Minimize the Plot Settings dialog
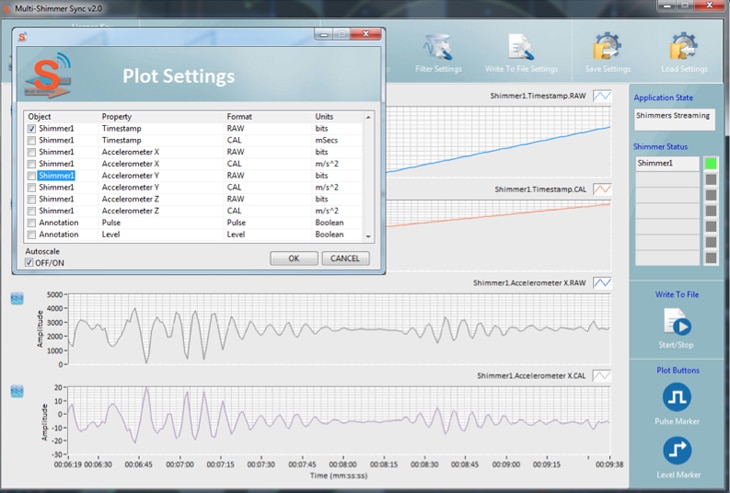 point(324,34)
